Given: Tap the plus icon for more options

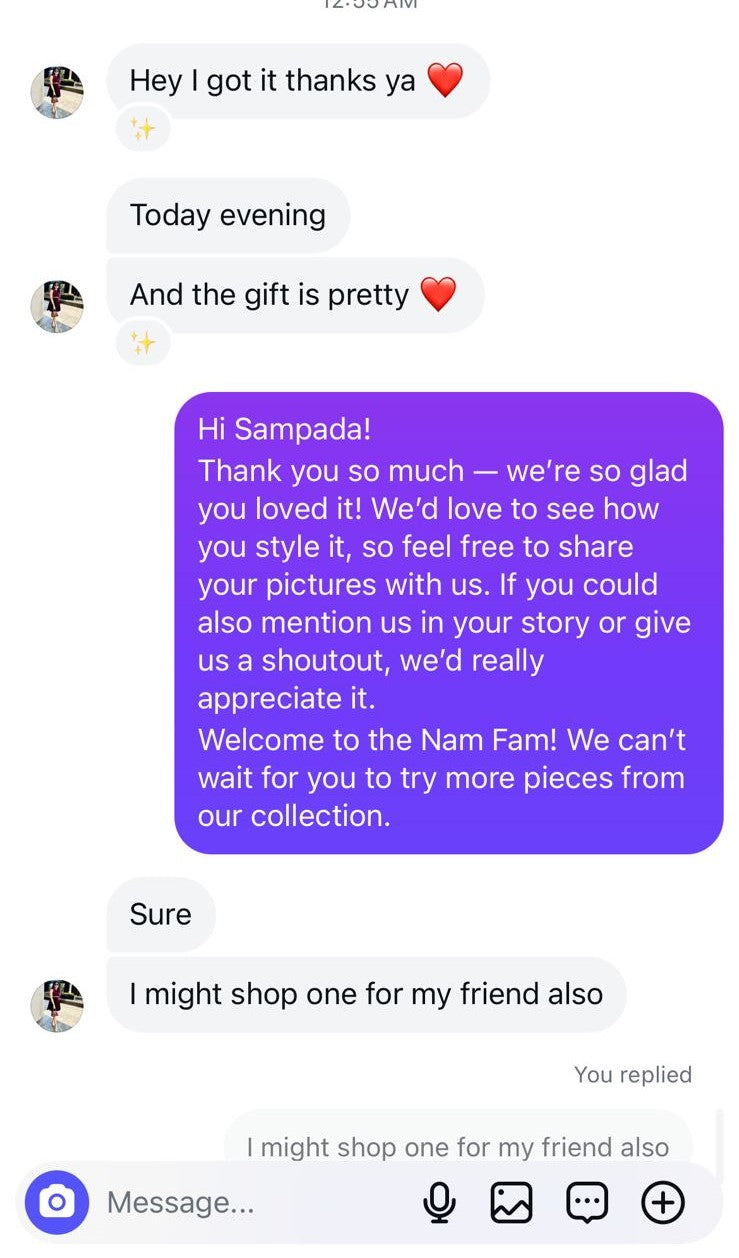Looking at the screenshot, I should coord(662,1202).
